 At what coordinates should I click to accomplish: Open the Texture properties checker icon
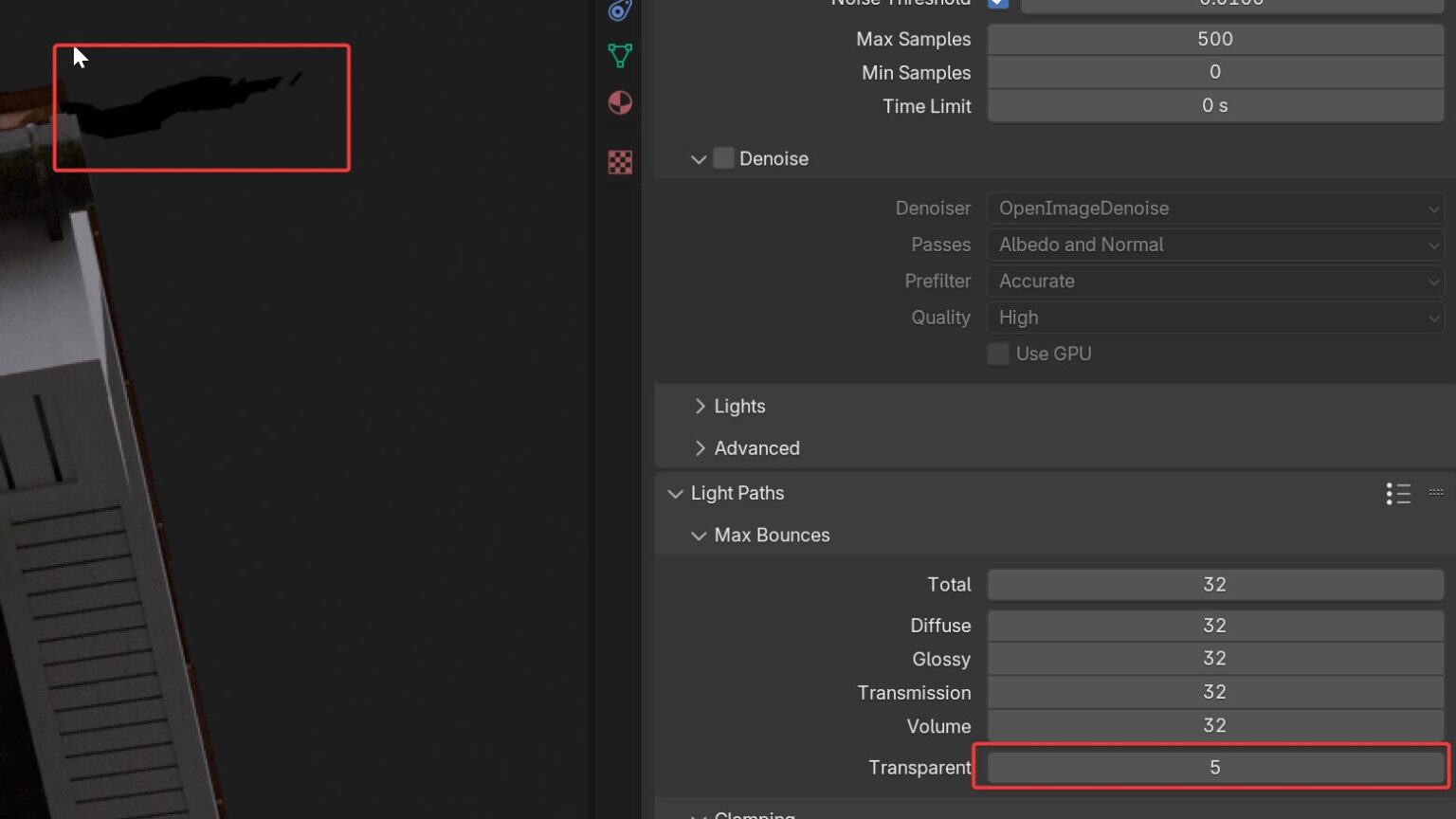620,162
